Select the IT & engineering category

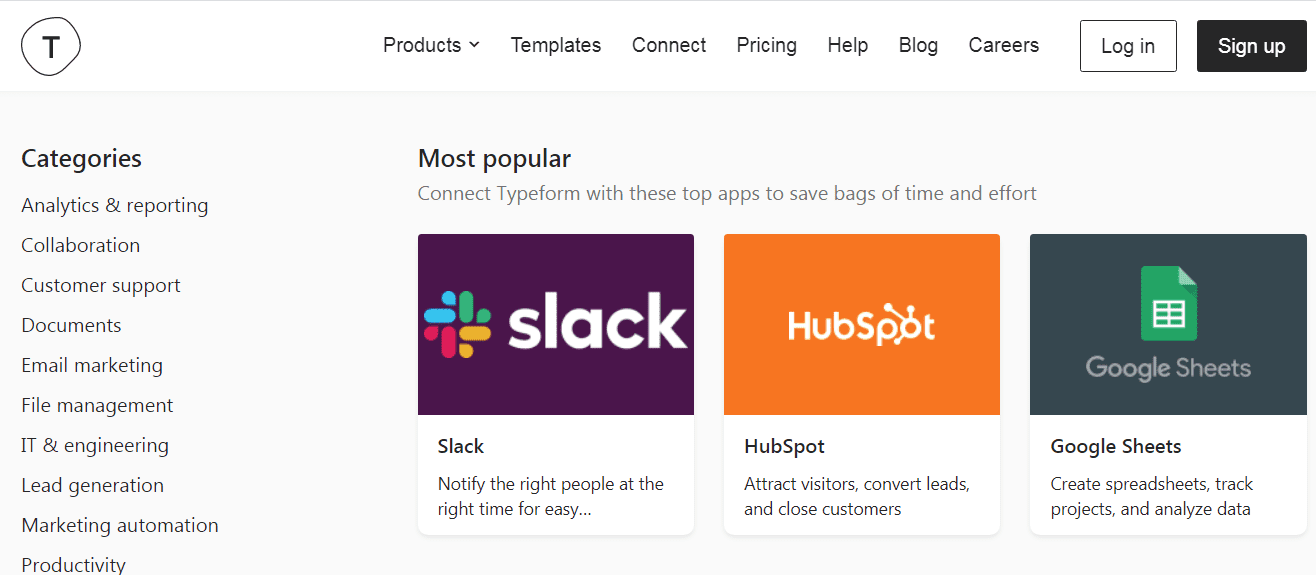95,445
